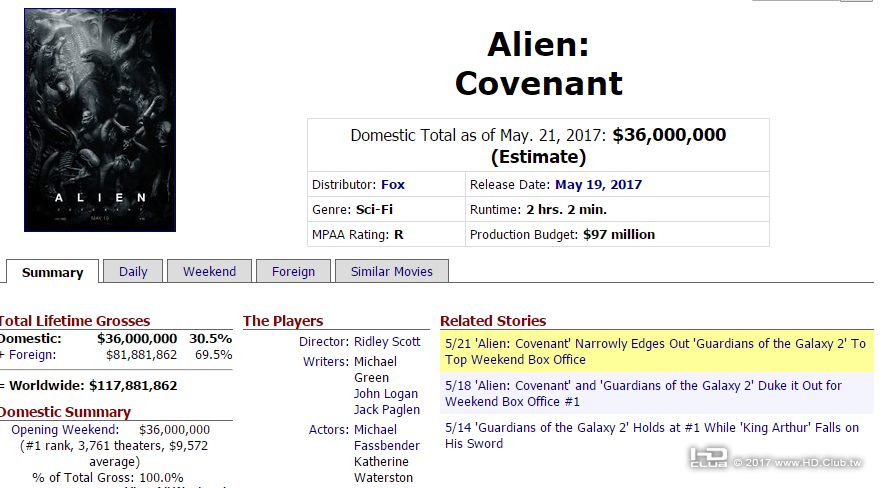Click the Production Budget $97 million cell

click(x=617, y=234)
